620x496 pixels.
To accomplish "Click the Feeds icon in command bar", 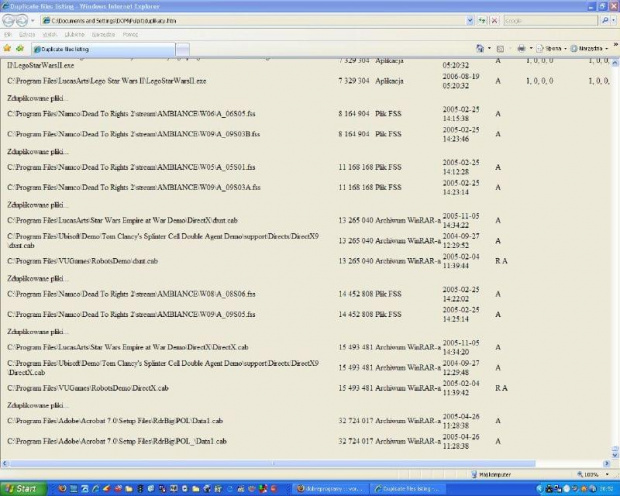I will (500, 49).
